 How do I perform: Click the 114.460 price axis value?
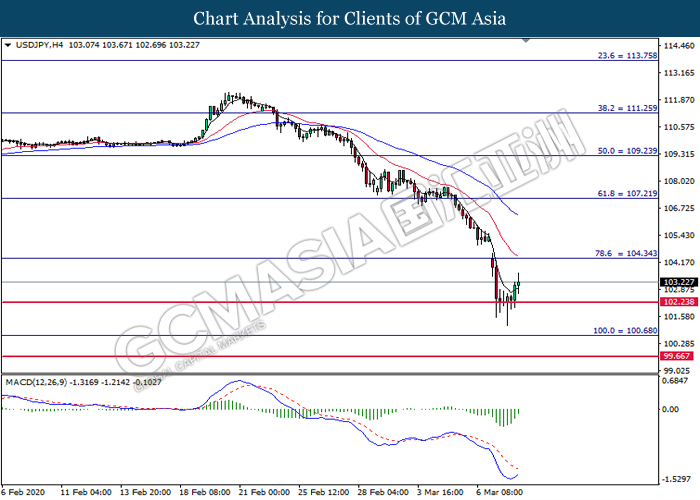pos(679,46)
